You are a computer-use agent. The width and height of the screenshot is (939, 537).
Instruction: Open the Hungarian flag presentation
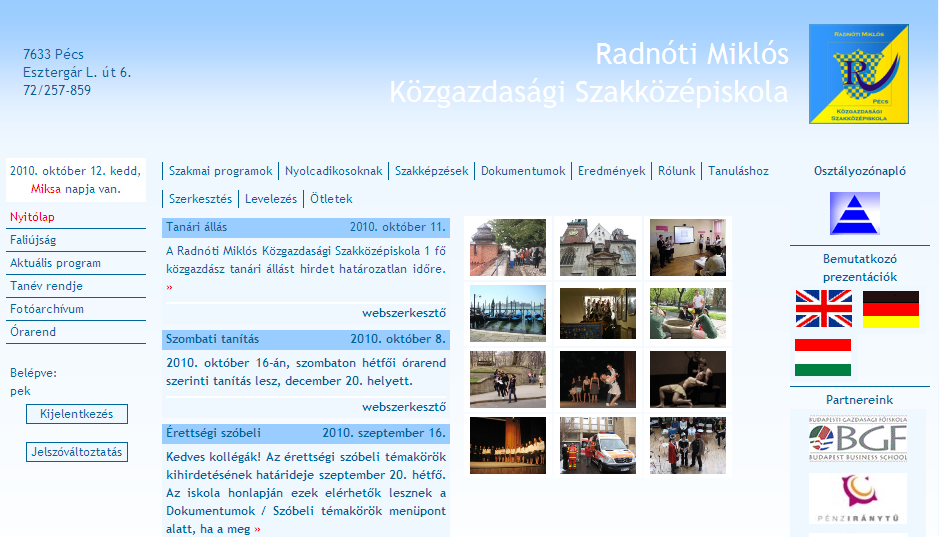[823, 357]
